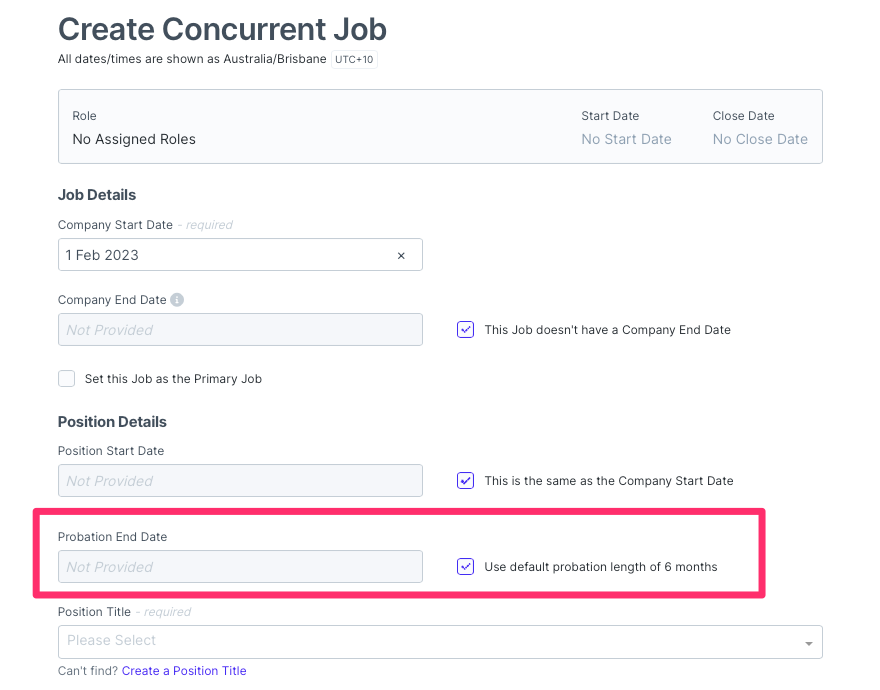Click the Job Details section heading
This screenshot has height=690, width=880.
pos(97,195)
